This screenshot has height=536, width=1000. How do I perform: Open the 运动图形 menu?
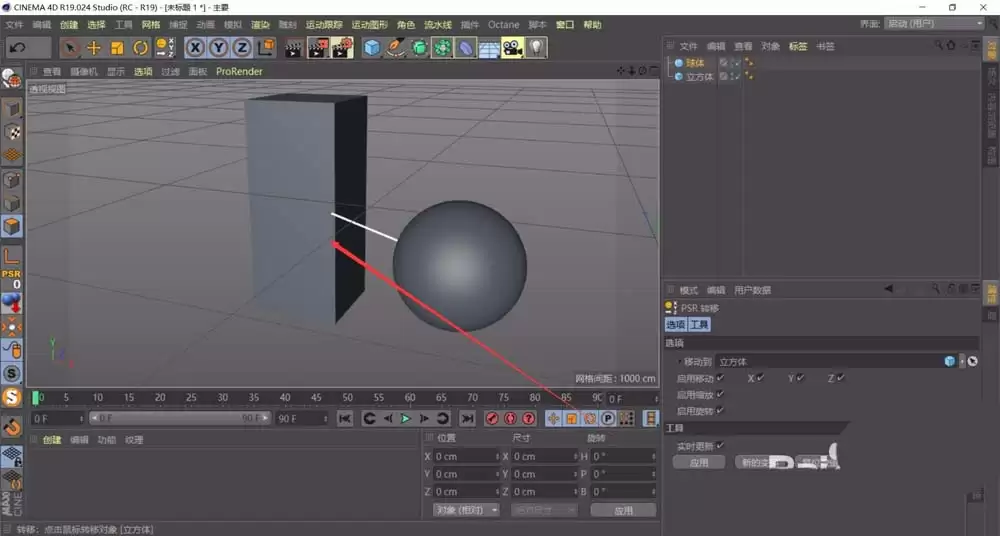[368, 24]
